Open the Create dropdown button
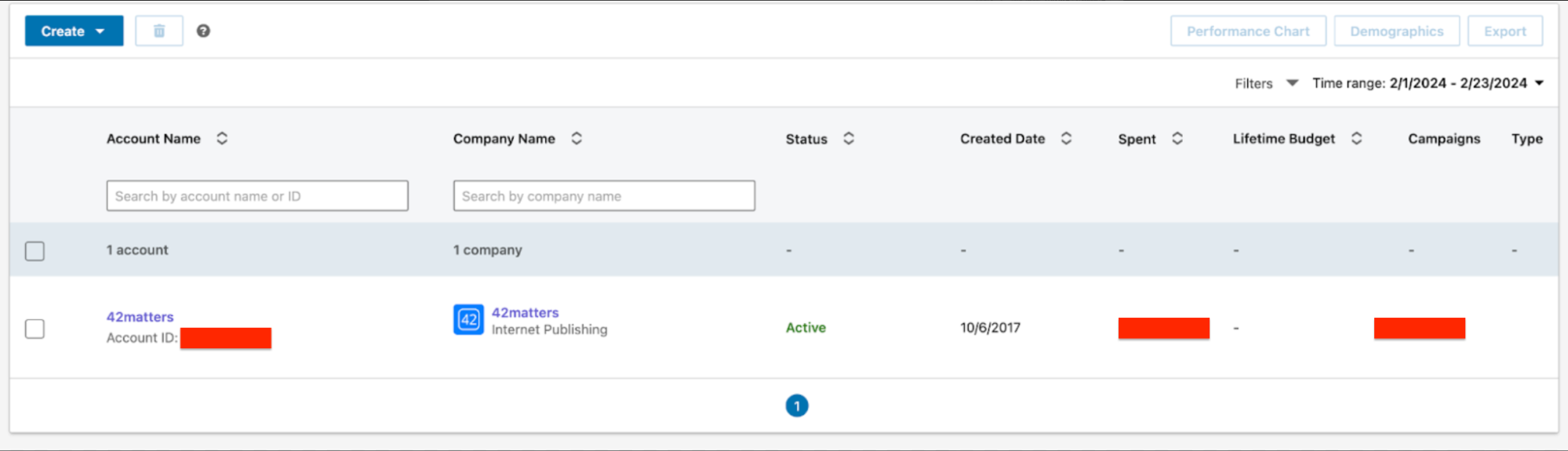 [x=74, y=31]
